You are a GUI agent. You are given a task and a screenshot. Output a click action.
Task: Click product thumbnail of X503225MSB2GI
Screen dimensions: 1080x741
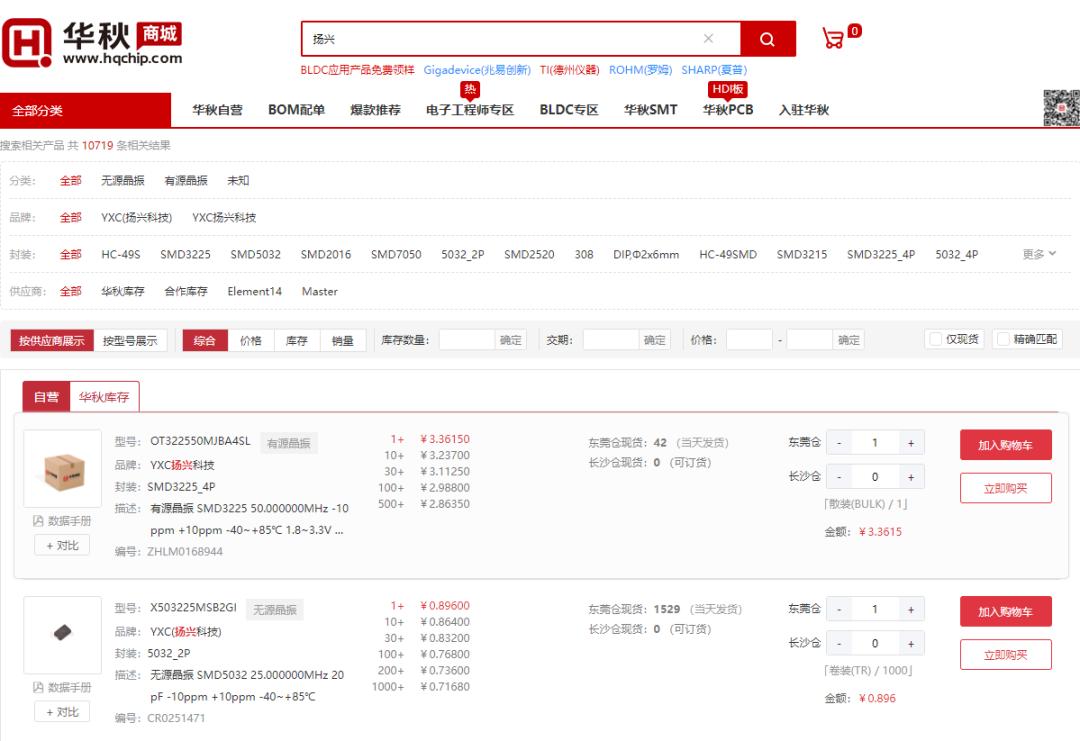coord(63,635)
